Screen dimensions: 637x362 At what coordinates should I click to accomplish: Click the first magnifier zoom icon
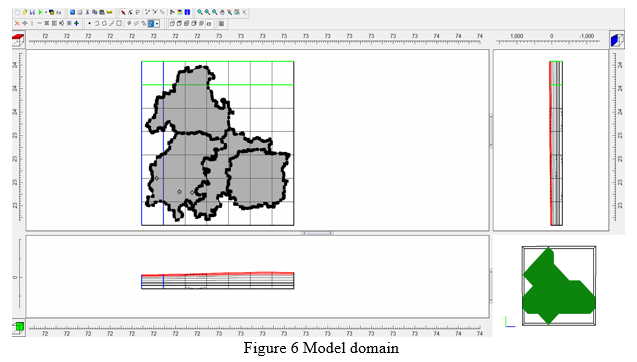click(200, 12)
